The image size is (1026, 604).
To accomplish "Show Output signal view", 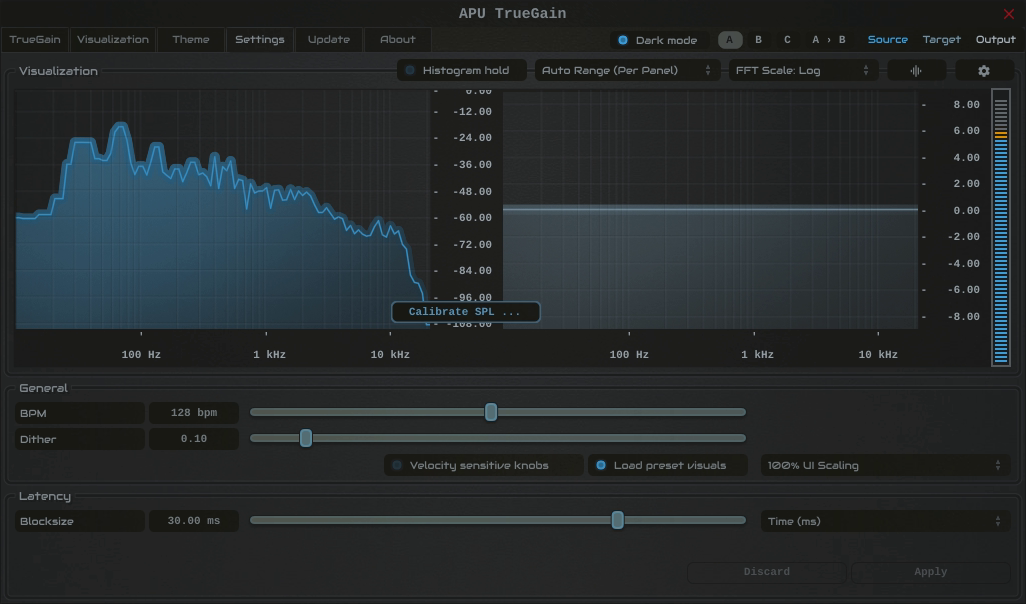I will [995, 40].
